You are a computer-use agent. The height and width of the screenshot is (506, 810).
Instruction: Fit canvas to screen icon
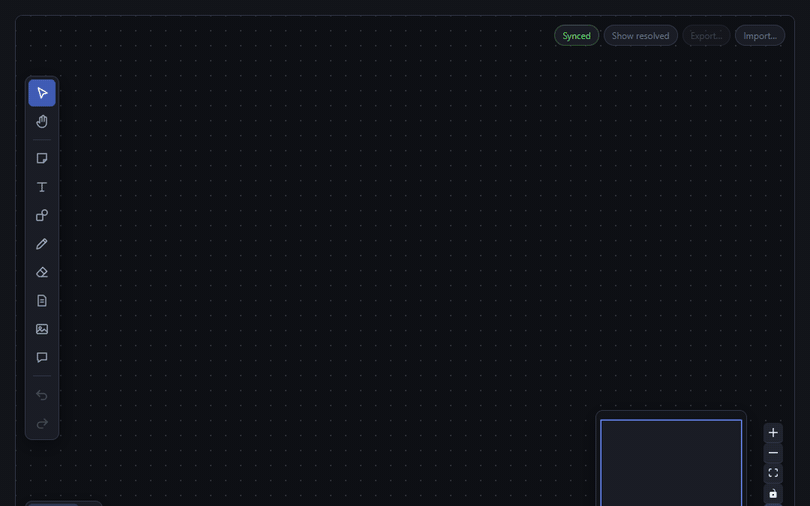(773, 473)
